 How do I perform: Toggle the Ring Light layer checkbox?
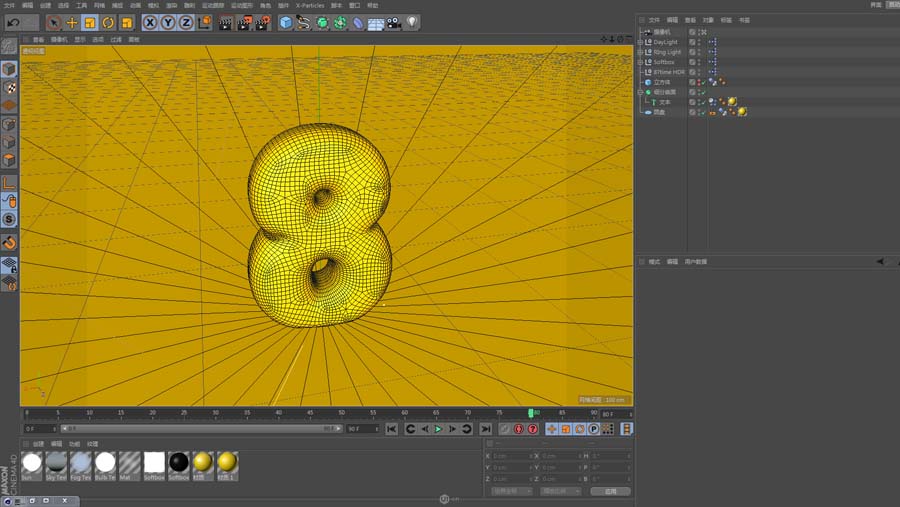(x=692, y=52)
